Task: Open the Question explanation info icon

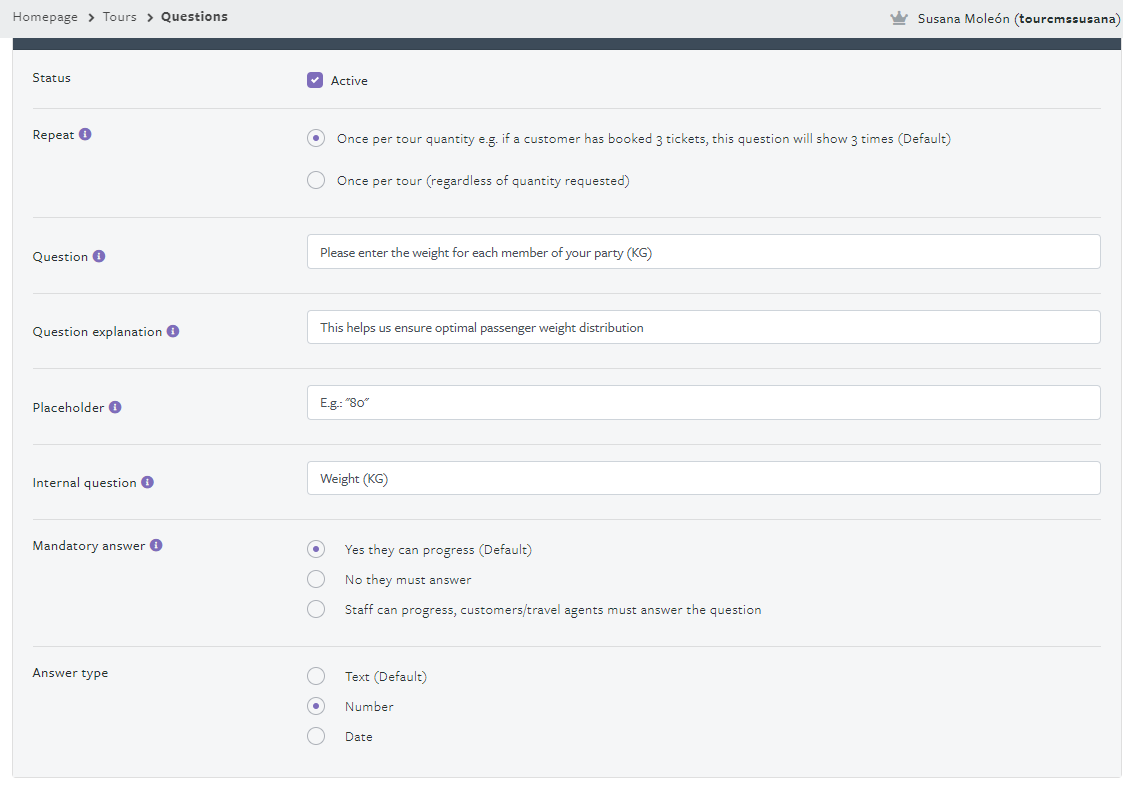Action: [x=173, y=331]
